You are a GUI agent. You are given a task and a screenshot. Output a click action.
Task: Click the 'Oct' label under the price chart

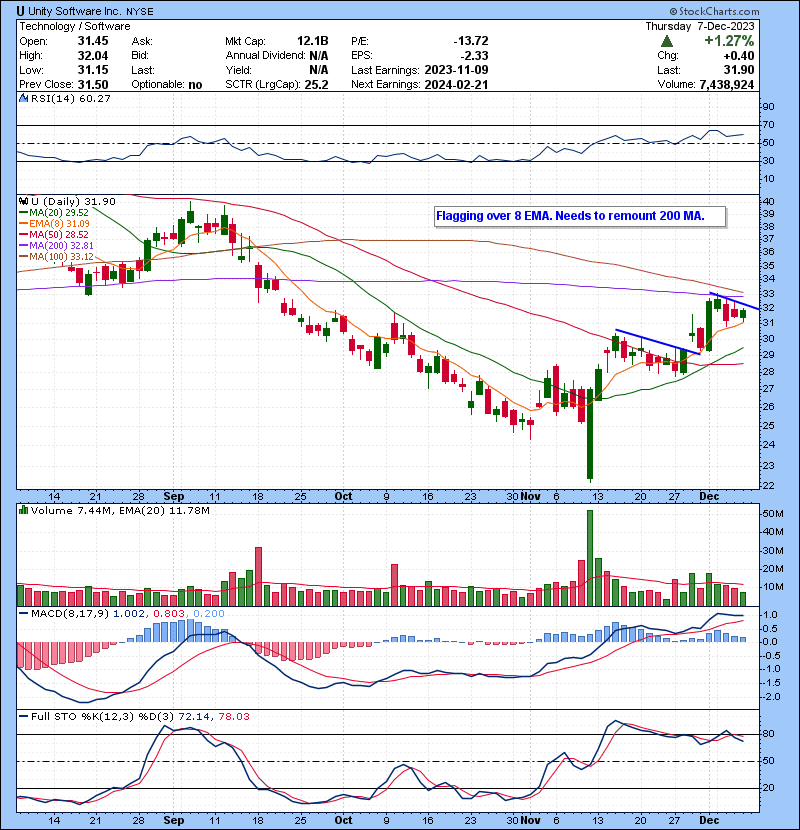[343, 497]
